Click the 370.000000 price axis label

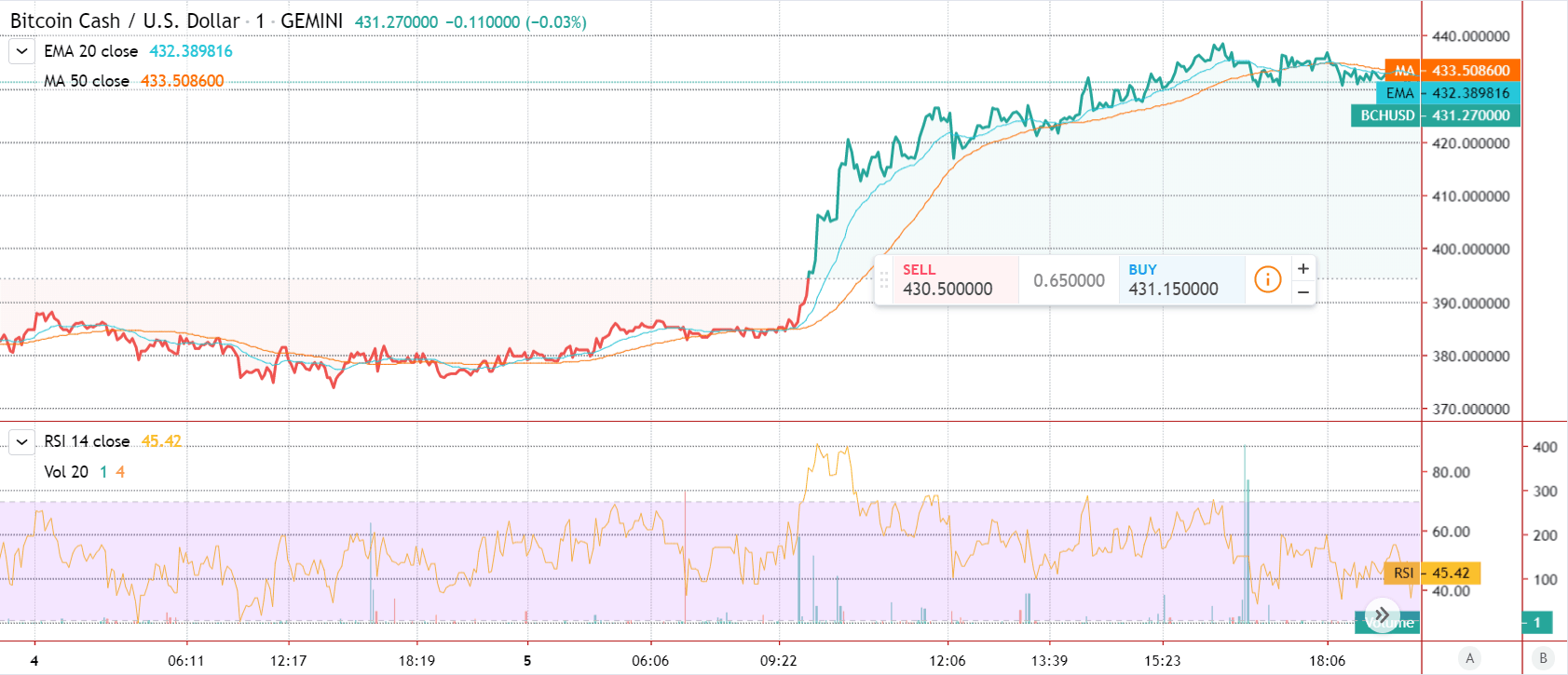coord(1470,409)
